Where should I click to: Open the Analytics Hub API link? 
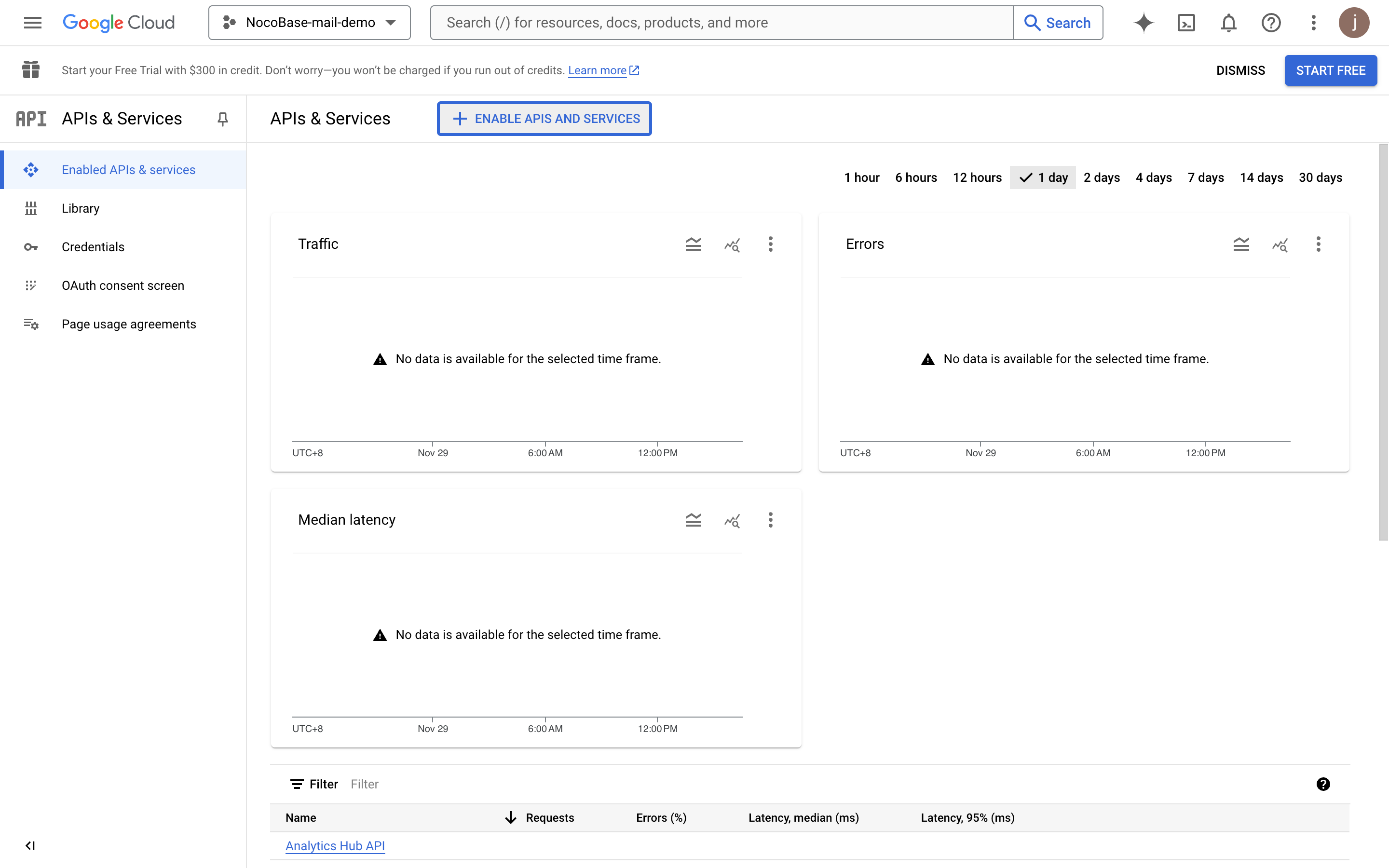335,846
